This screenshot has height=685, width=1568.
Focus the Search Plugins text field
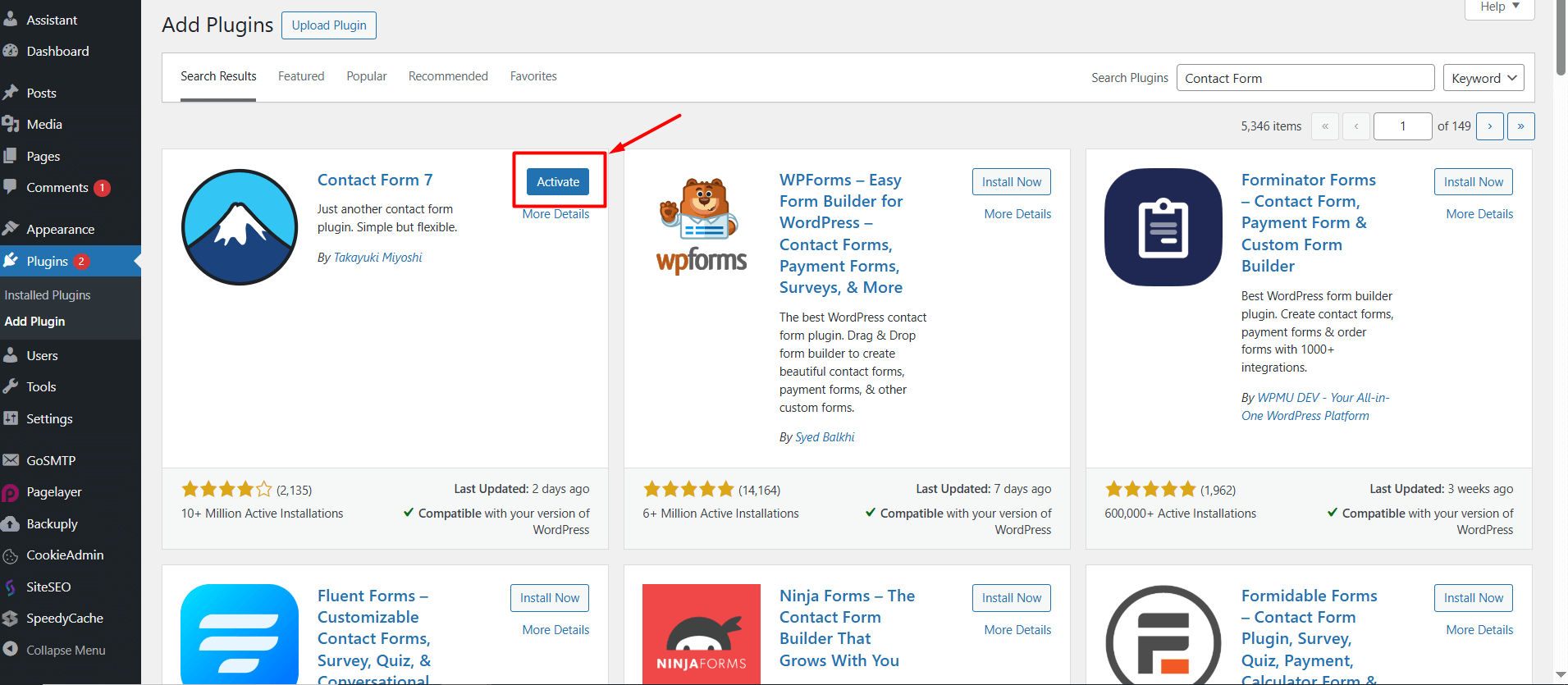click(1305, 78)
